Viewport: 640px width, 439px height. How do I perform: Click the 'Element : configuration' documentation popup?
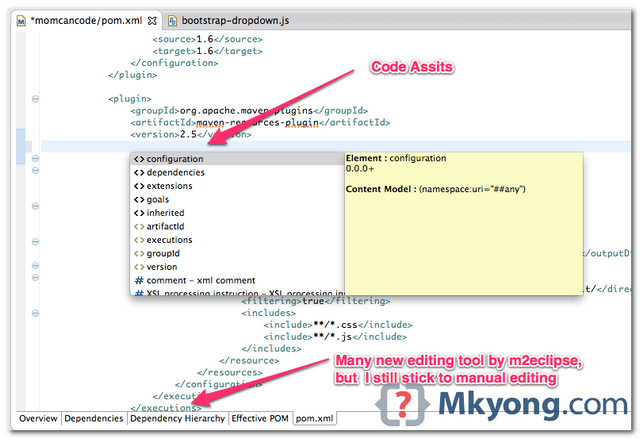click(x=464, y=224)
